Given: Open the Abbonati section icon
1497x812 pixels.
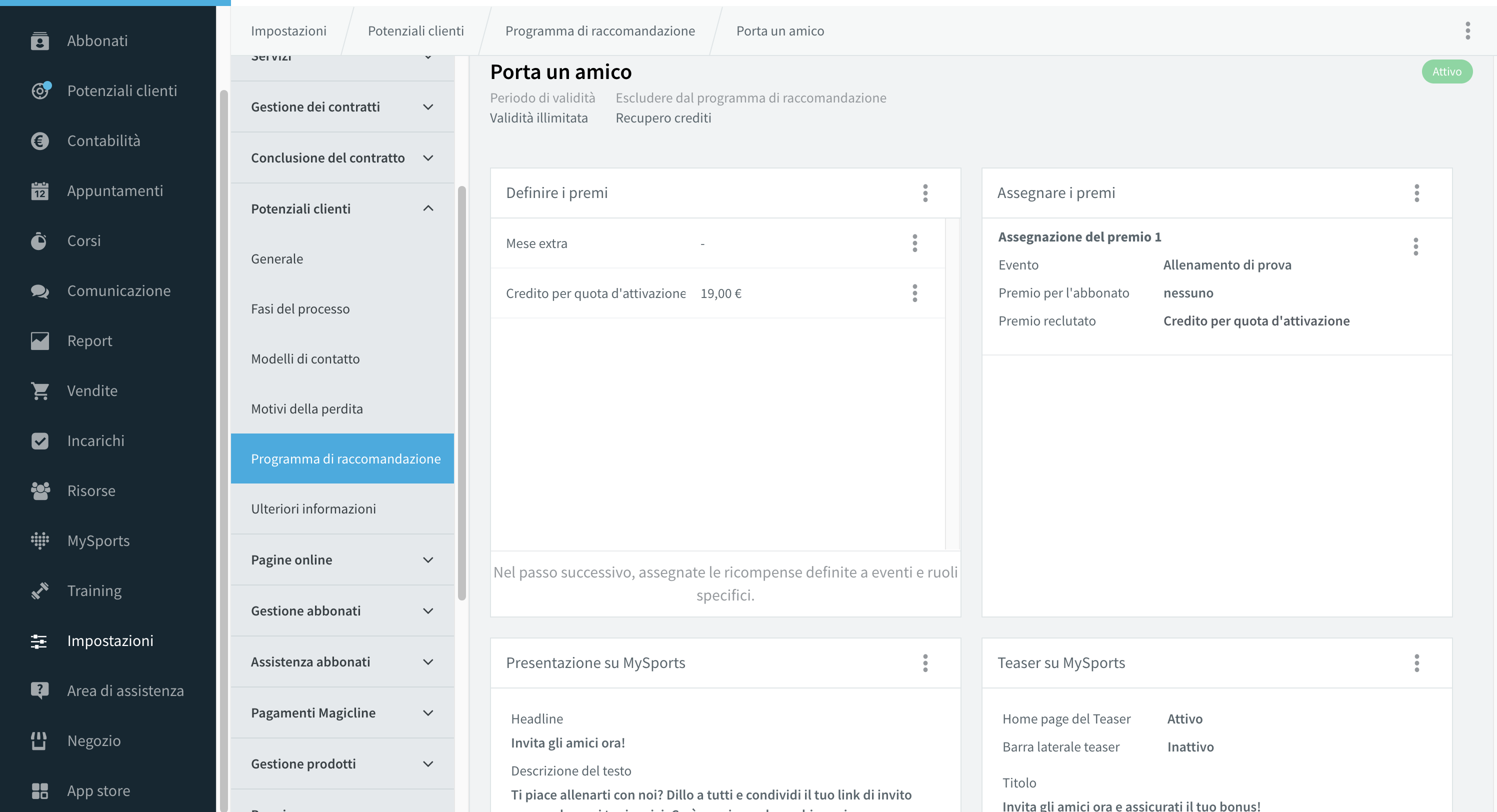Looking at the screenshot, I should click(39, 40).
